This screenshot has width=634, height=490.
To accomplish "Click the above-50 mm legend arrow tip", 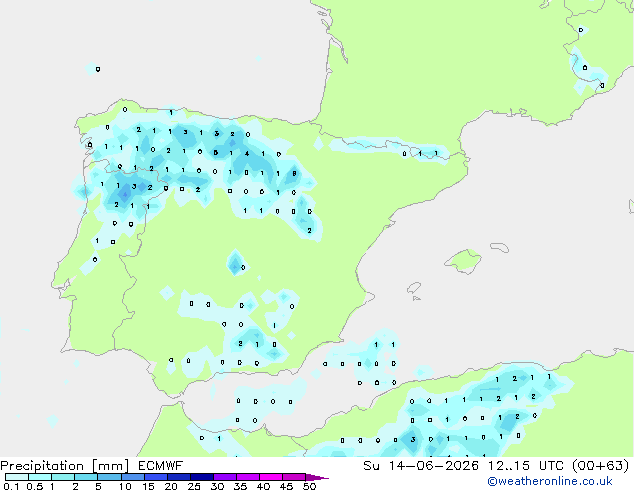I will (317, 477).
